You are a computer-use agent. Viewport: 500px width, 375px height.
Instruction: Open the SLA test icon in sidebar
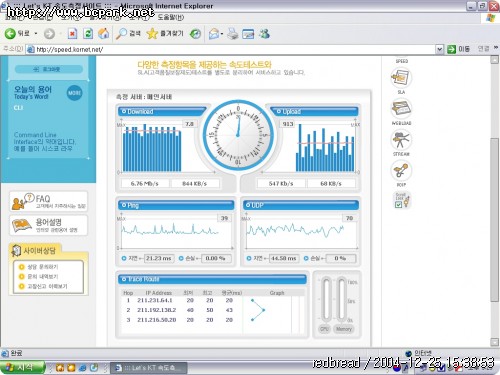pos(401,77)
